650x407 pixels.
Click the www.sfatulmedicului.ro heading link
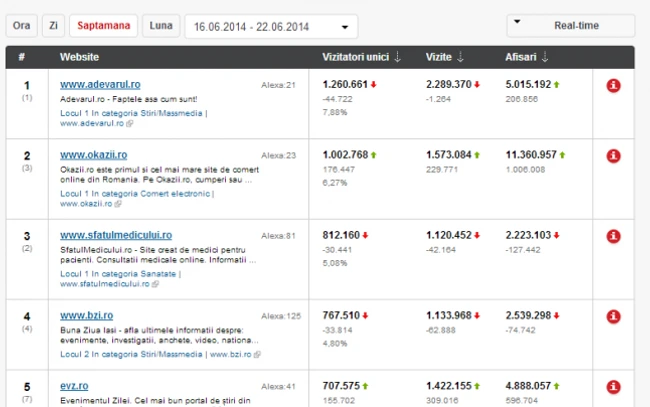pyautogui.click(x=115, y=235)
